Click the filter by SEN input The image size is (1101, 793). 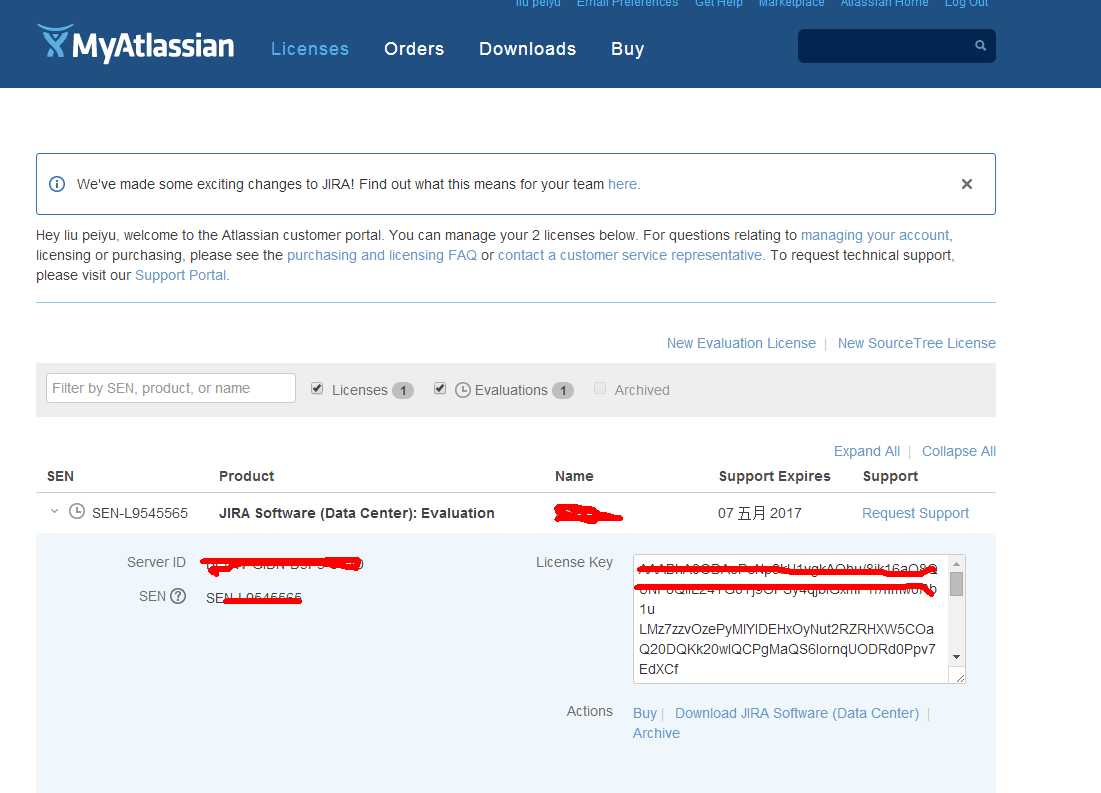pyautogui.click(x=171, y=388)
